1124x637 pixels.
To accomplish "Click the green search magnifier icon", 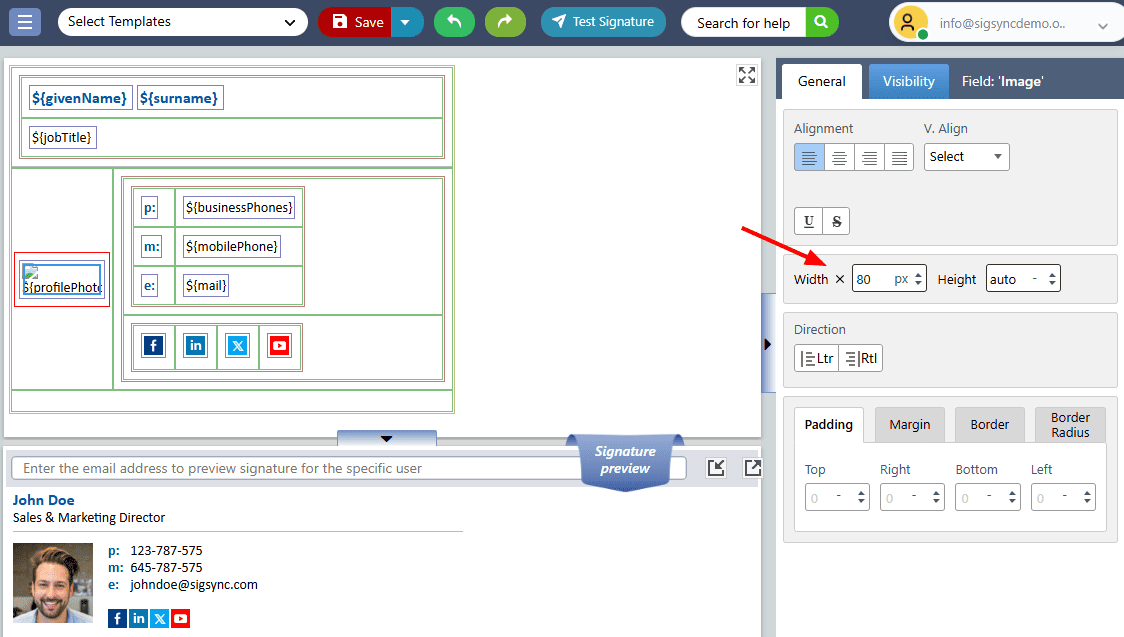I will coord(821,22).
